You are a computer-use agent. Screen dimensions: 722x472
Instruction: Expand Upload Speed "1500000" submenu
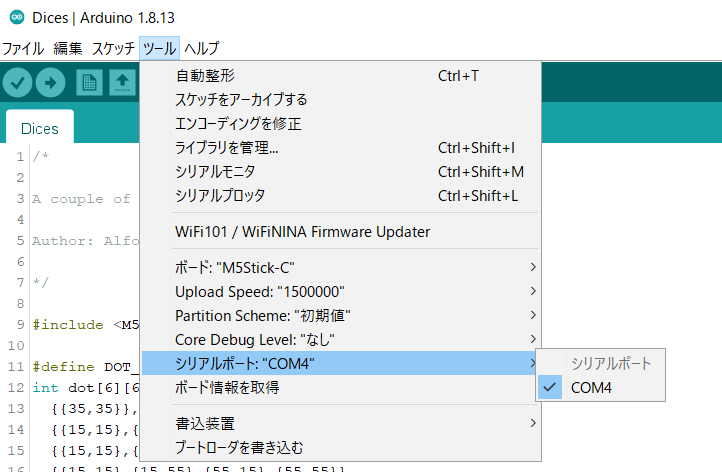tap(341, 291)
